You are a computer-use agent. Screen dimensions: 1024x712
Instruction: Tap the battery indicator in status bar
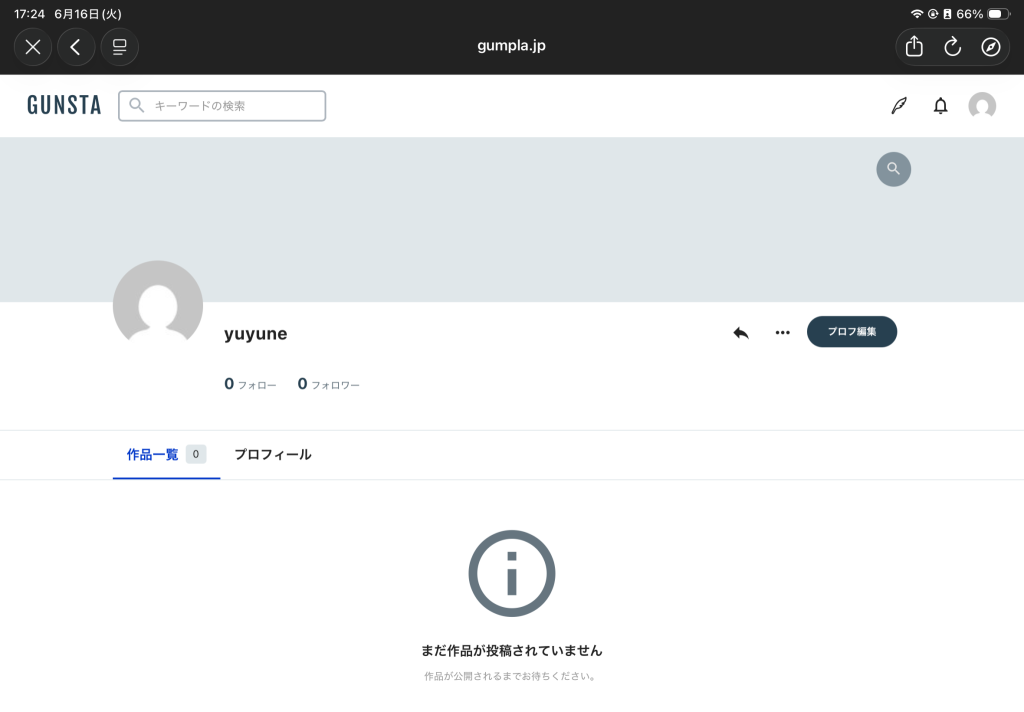(998, 14)
